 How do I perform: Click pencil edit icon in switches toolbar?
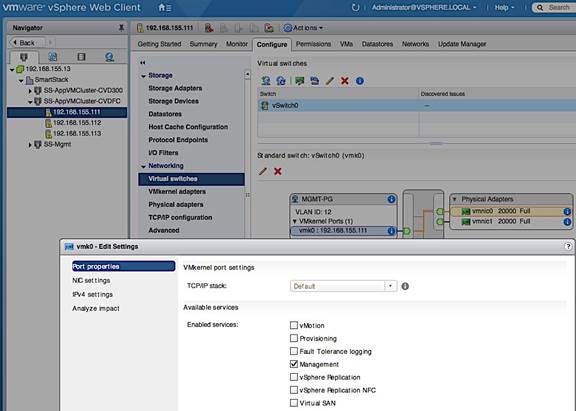(x=330, y=81)
